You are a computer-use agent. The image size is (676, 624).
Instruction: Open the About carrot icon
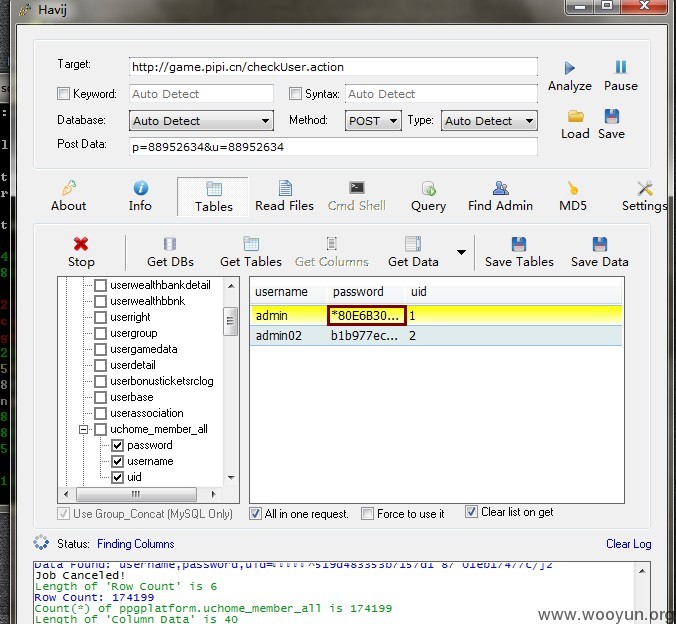(69, 188)
